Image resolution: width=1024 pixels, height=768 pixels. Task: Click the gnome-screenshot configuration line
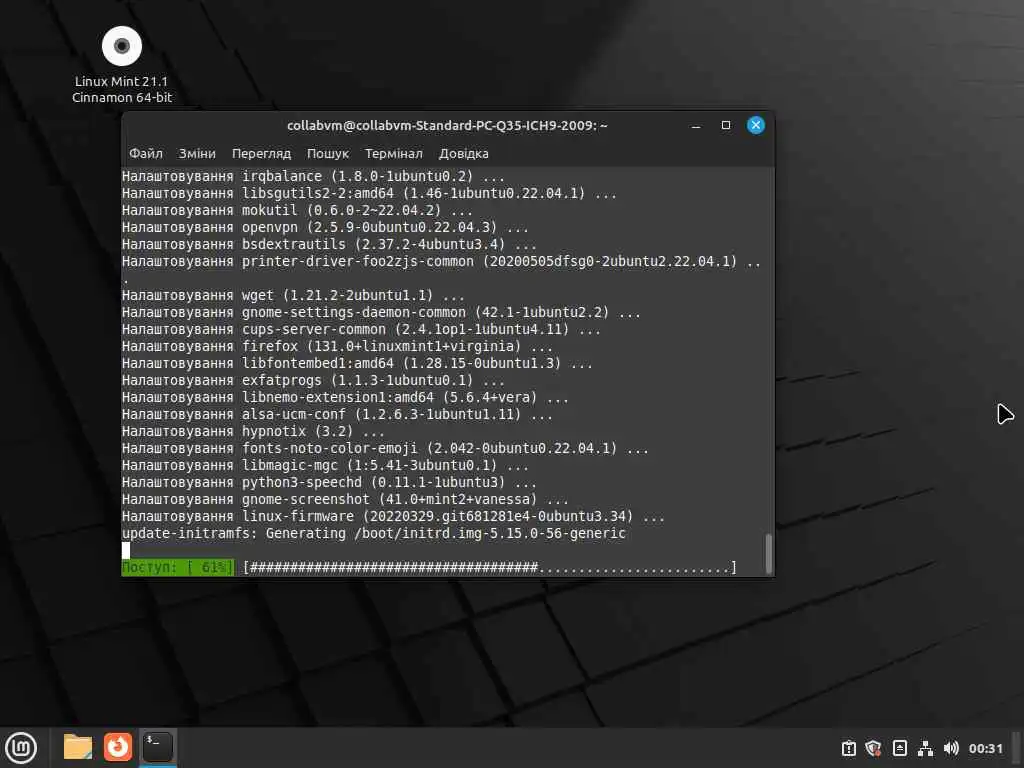[x=345, y=500]
